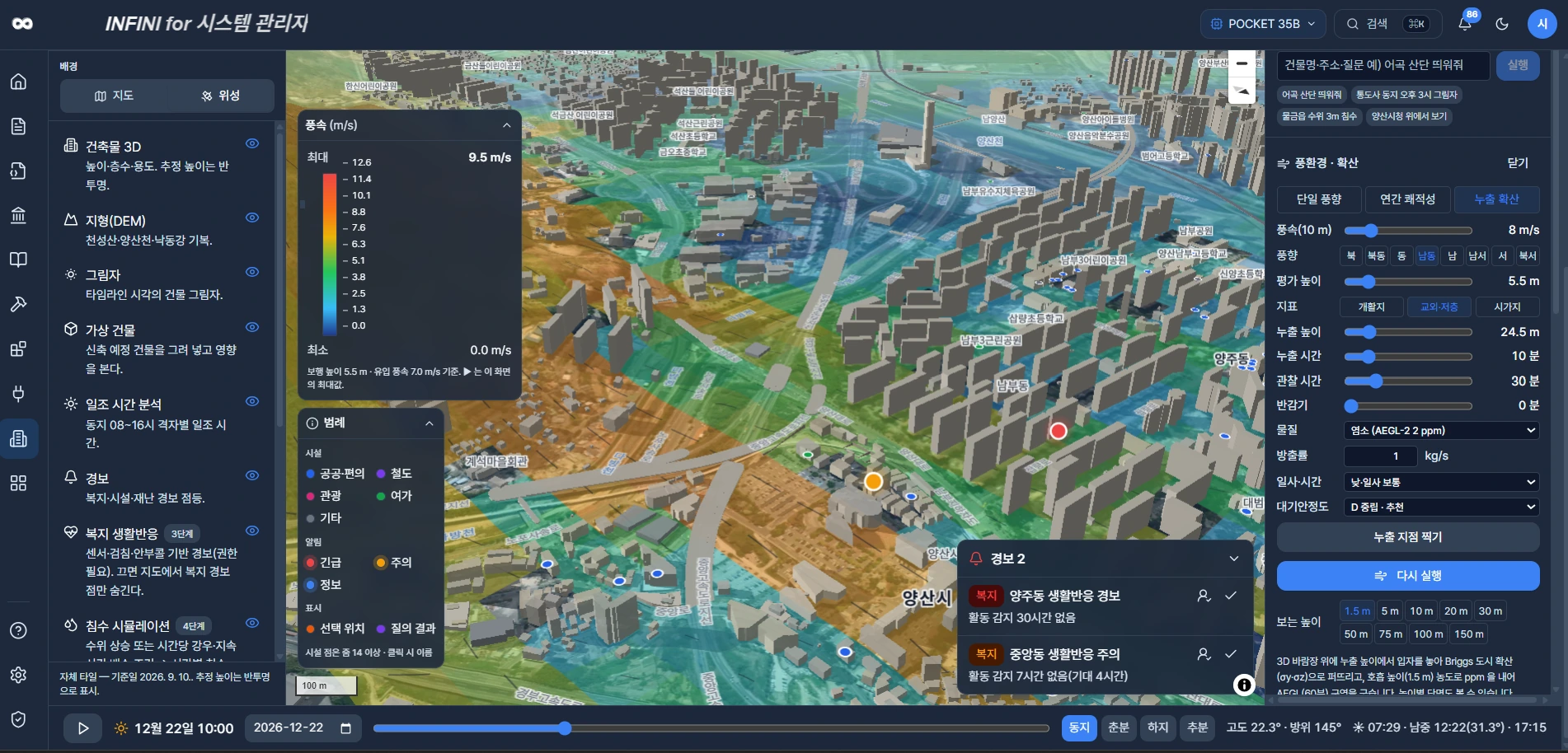The width and height of the screenshot is (1568, 753).
Task: Open the institution building icon in the sidebar
Action: pyautogui.click(x=18, y=215)
